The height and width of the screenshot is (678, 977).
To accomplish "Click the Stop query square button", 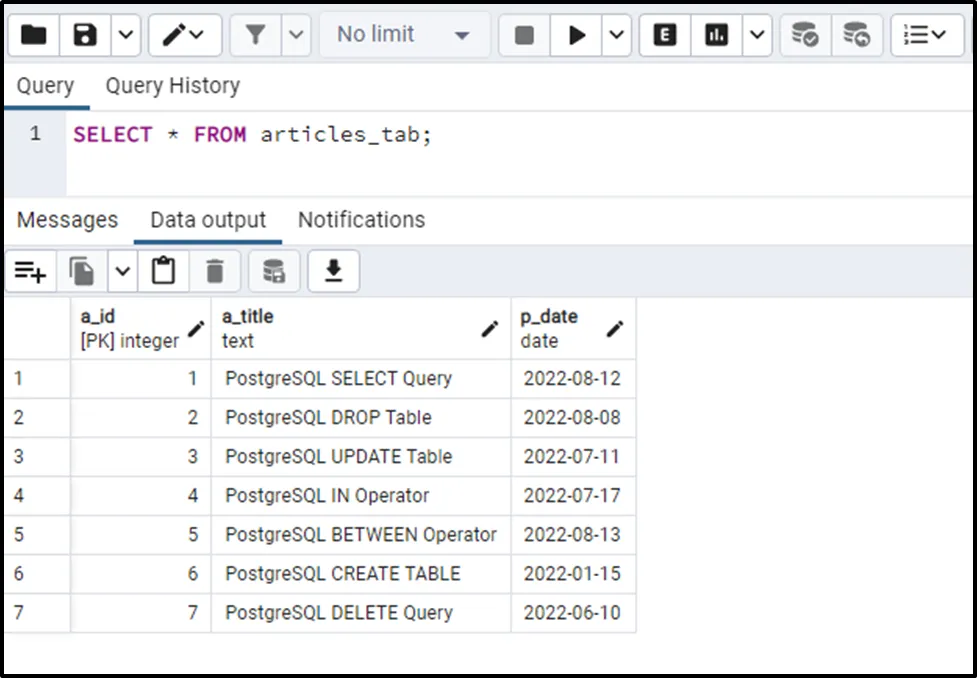I will (524, 35).
